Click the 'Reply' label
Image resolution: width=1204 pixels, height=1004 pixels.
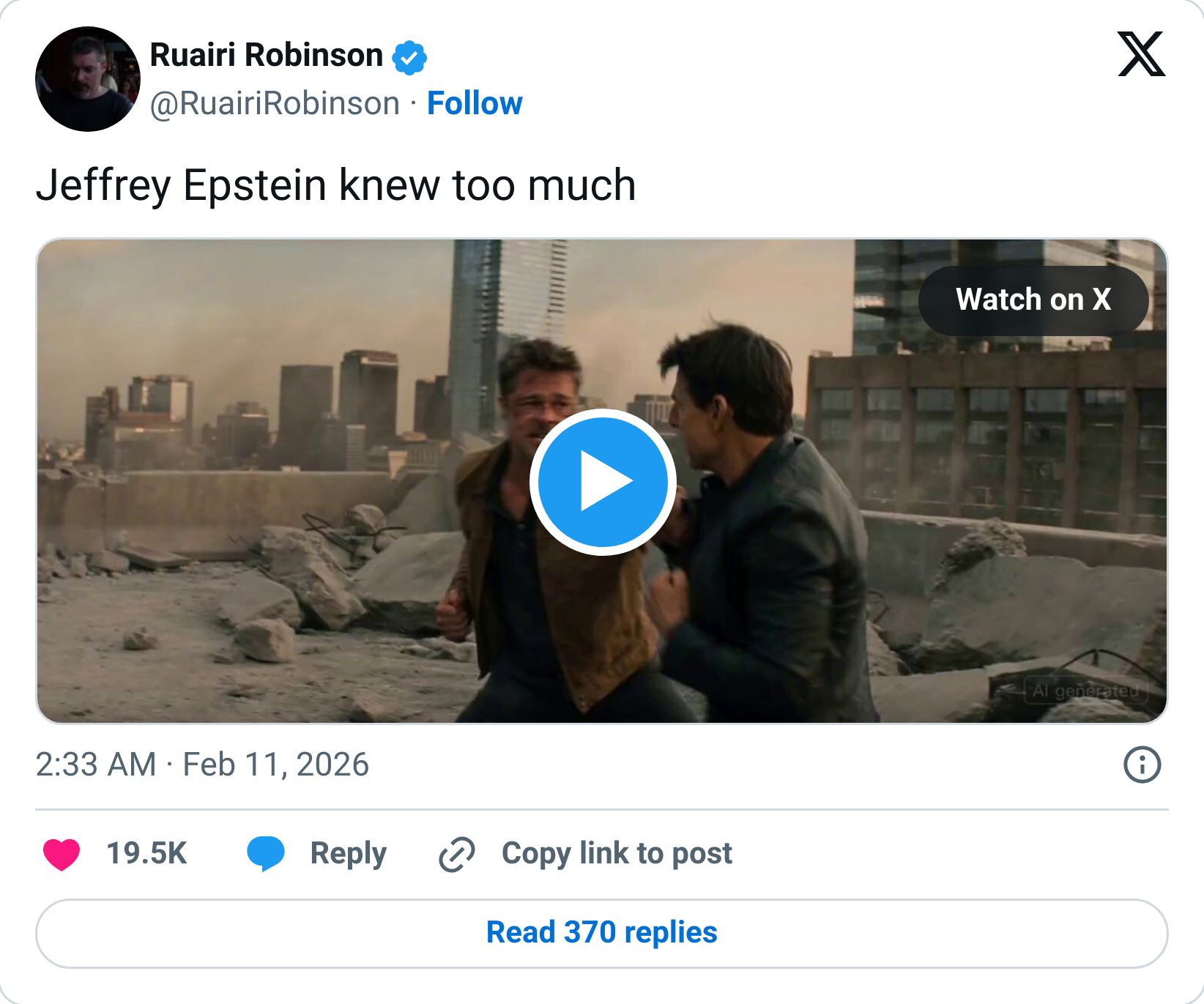click(348, 852)
